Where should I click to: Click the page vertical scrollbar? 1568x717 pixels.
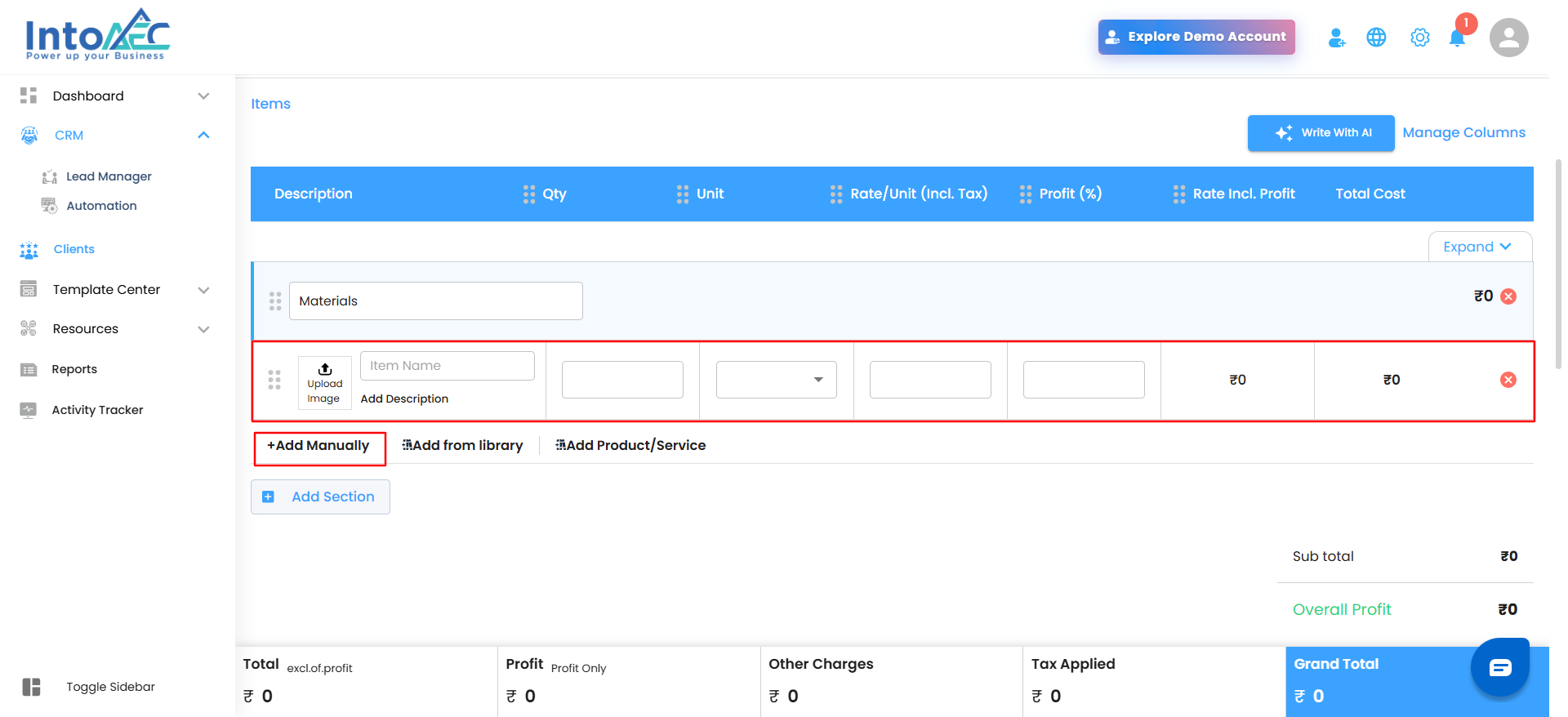(1558, 264)
